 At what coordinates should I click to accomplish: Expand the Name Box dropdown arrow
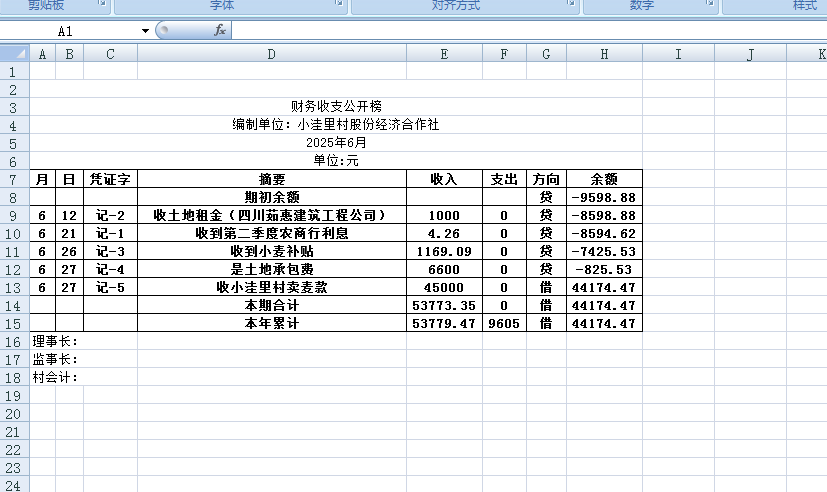(x=145, y=31)
